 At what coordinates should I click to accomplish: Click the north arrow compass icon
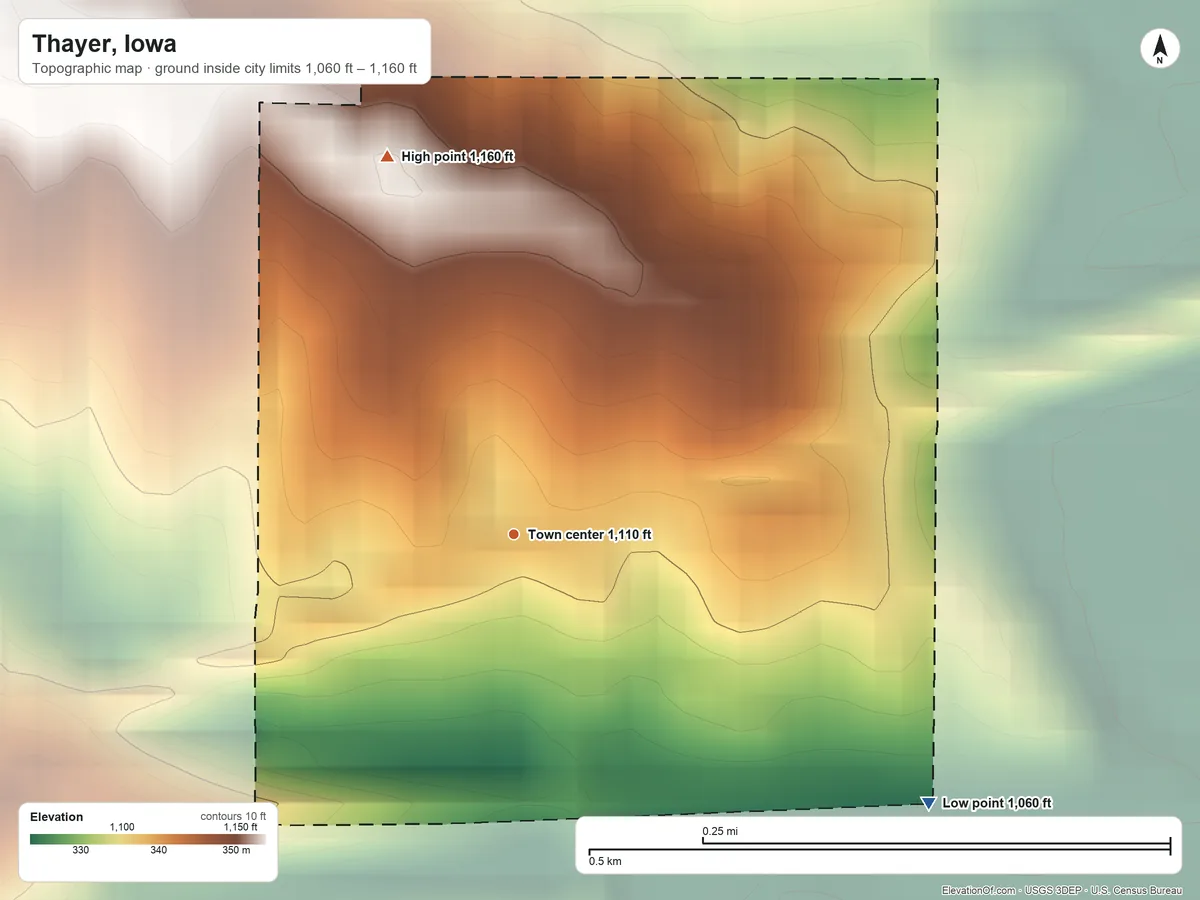tap(1159, 49)
